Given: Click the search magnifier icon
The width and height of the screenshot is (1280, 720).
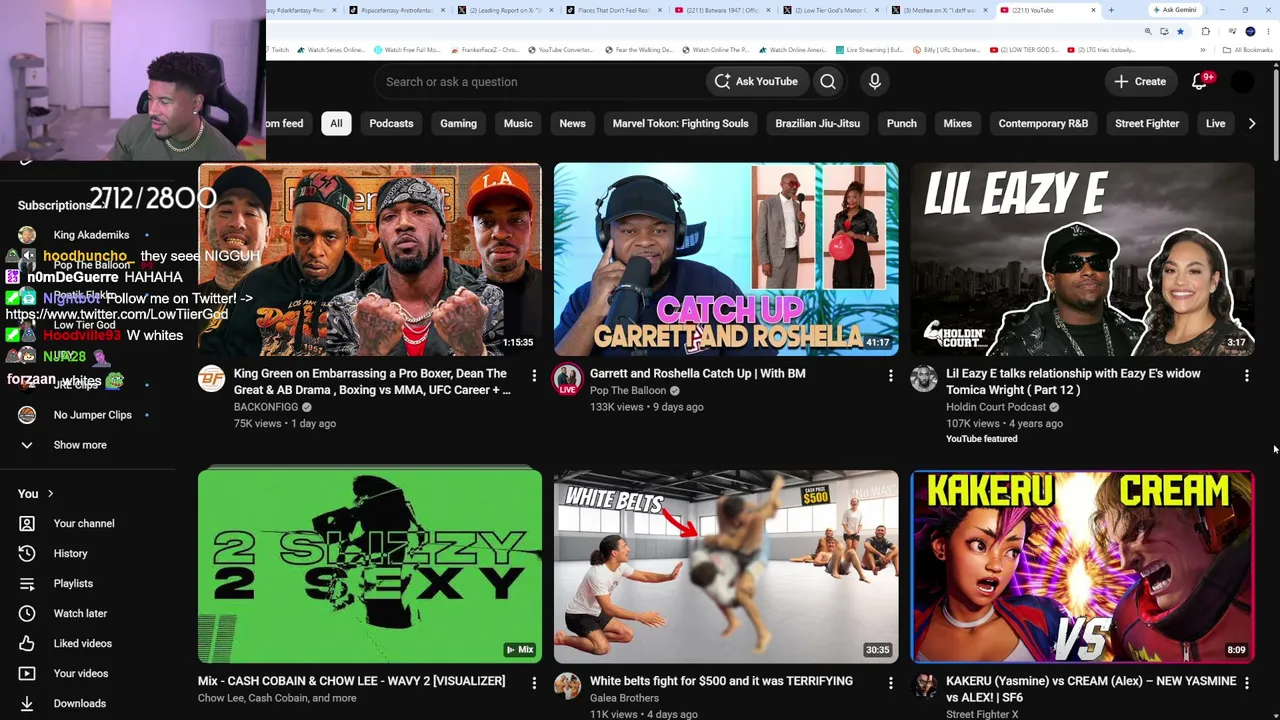Looking at the screenshot, I should pos(828,82).
